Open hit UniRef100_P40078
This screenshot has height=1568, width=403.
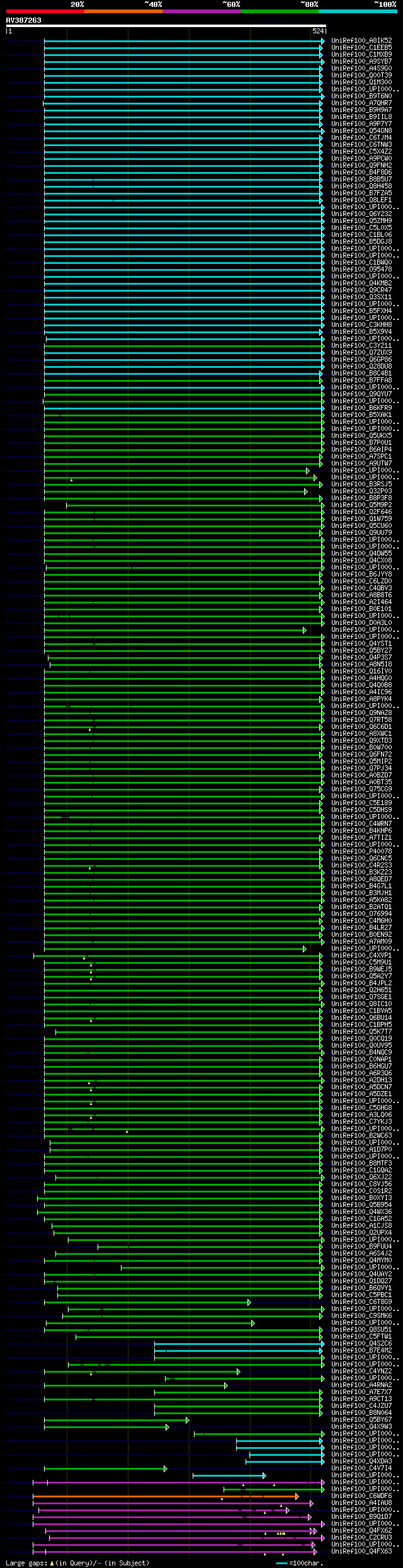coord(361,851)
